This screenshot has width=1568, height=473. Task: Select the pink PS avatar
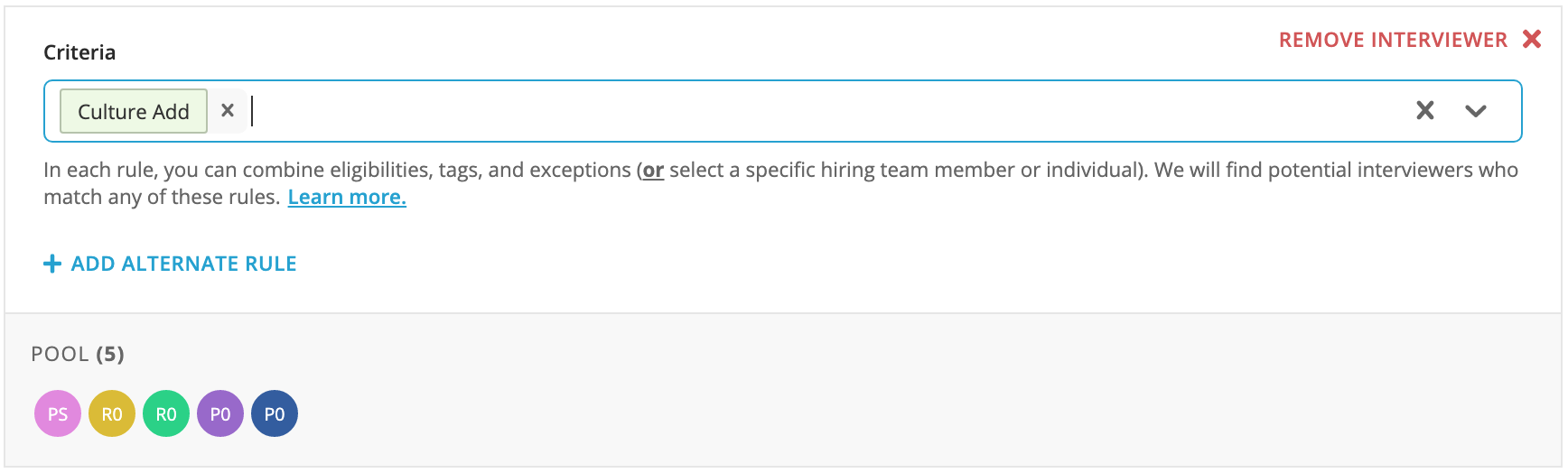(58, 413)
